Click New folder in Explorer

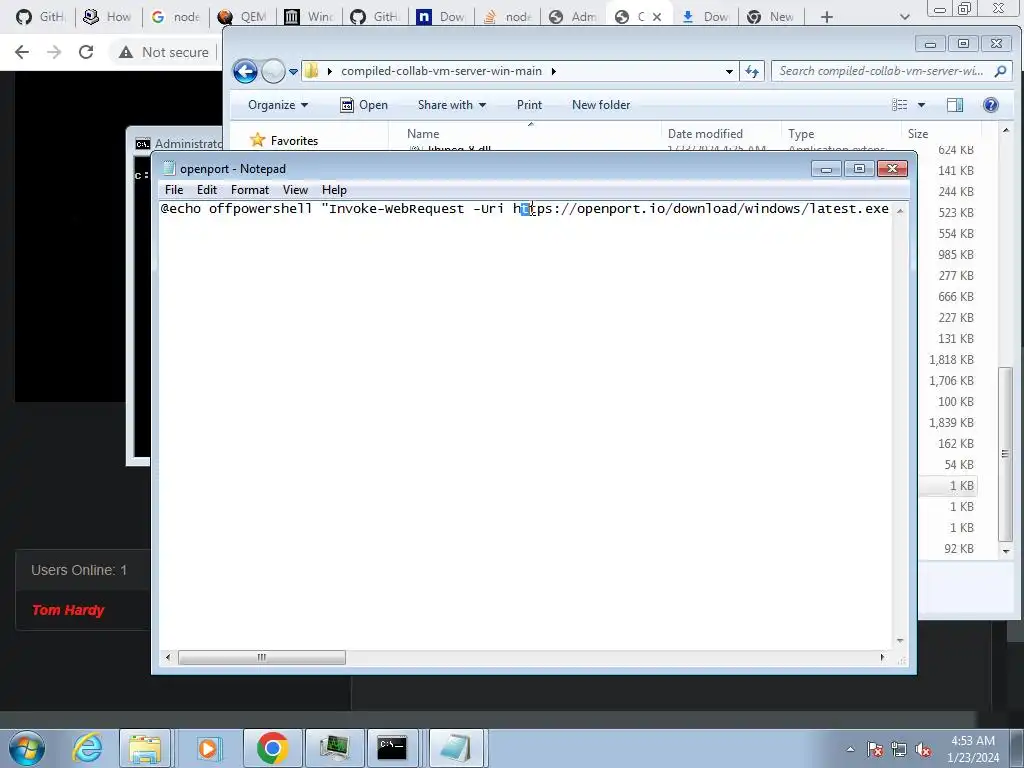coord(601,105)
